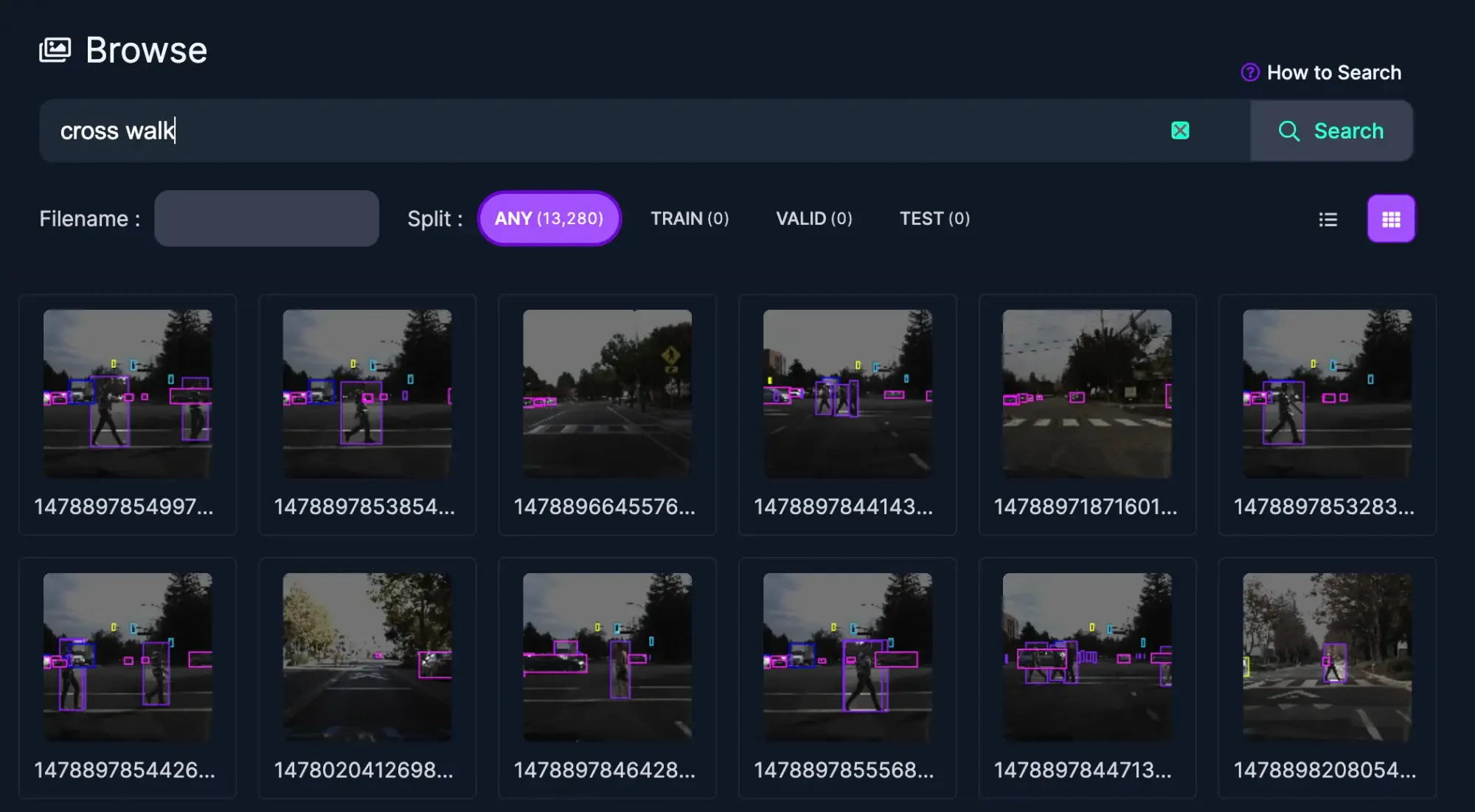Click the Browse page heading text
This screenshot has height=812, width=1475.
point(146,50)
